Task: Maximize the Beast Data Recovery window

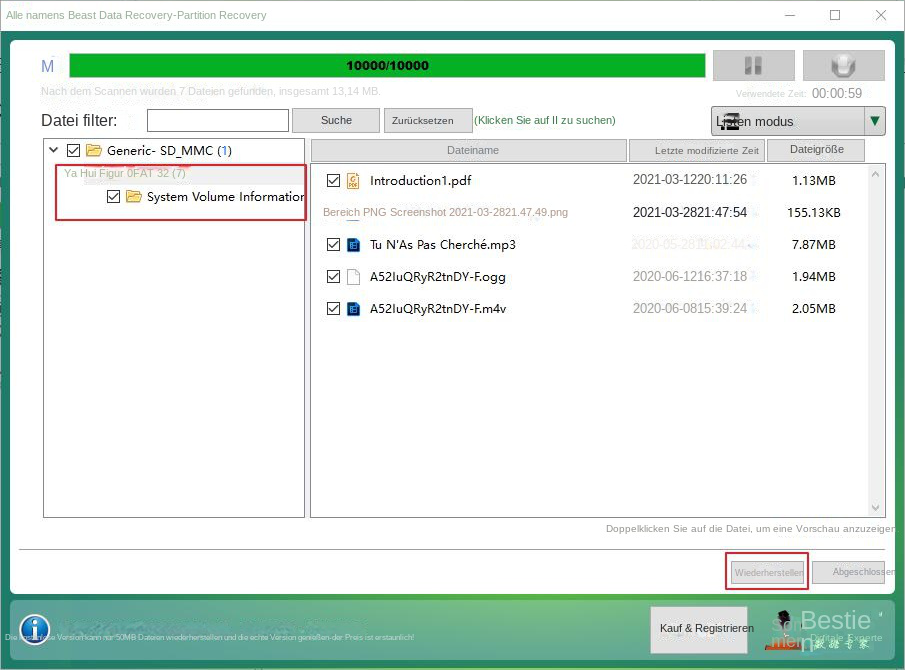Action: (835, 15)
